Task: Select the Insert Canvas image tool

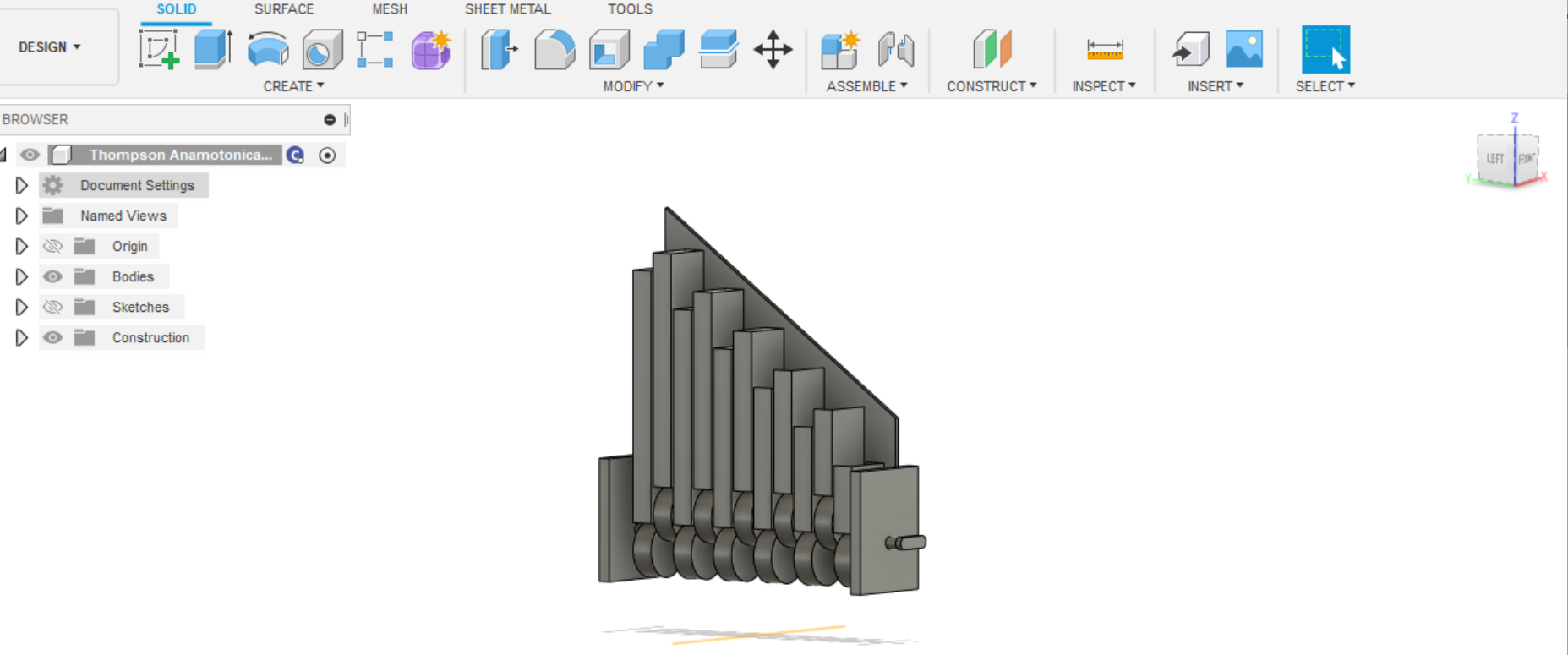Action: coord(1244,49)
